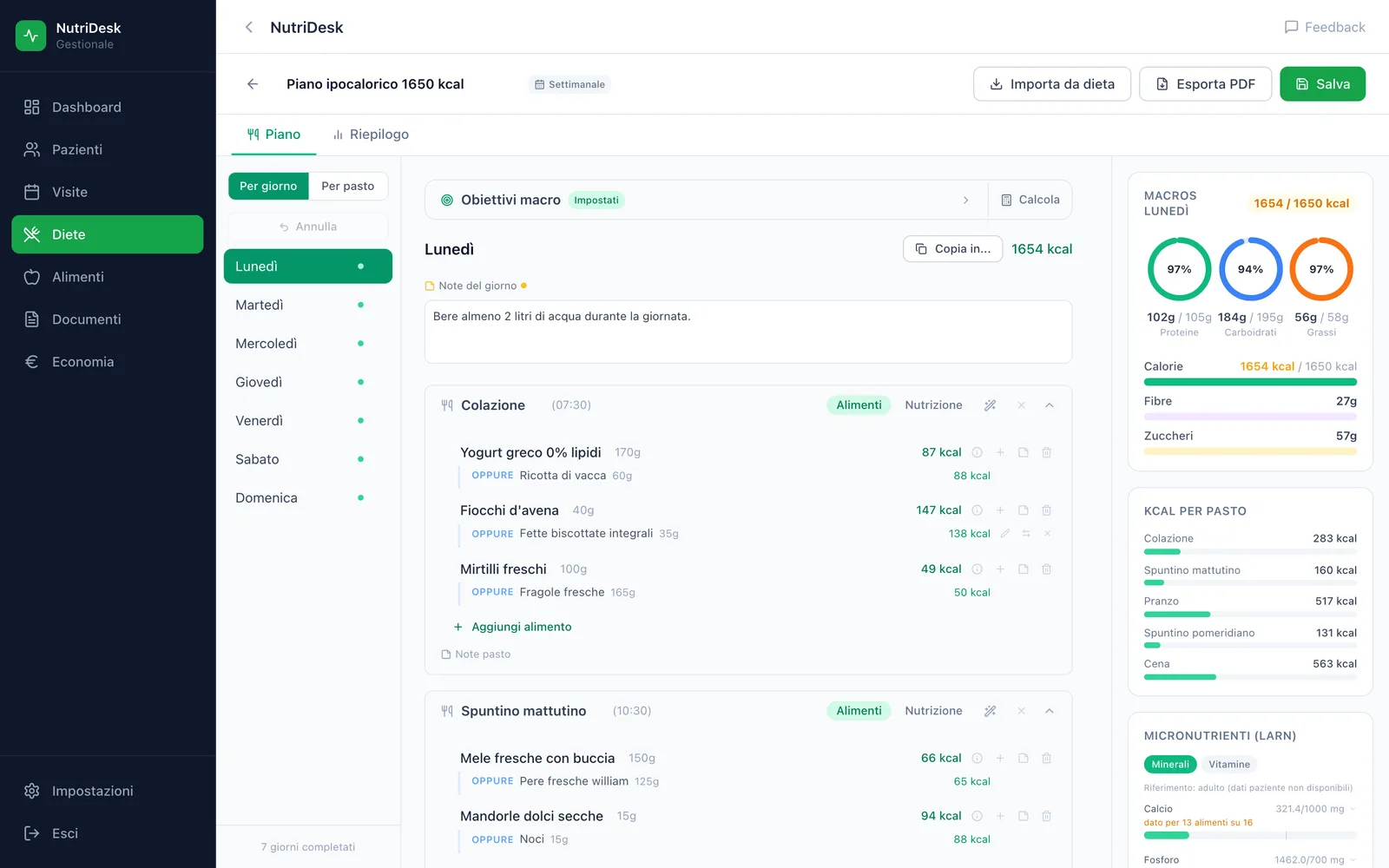Click the magic wand icon in Colazione header
The height and width of the screenshot is (868, 1389).
pos(990,405)
